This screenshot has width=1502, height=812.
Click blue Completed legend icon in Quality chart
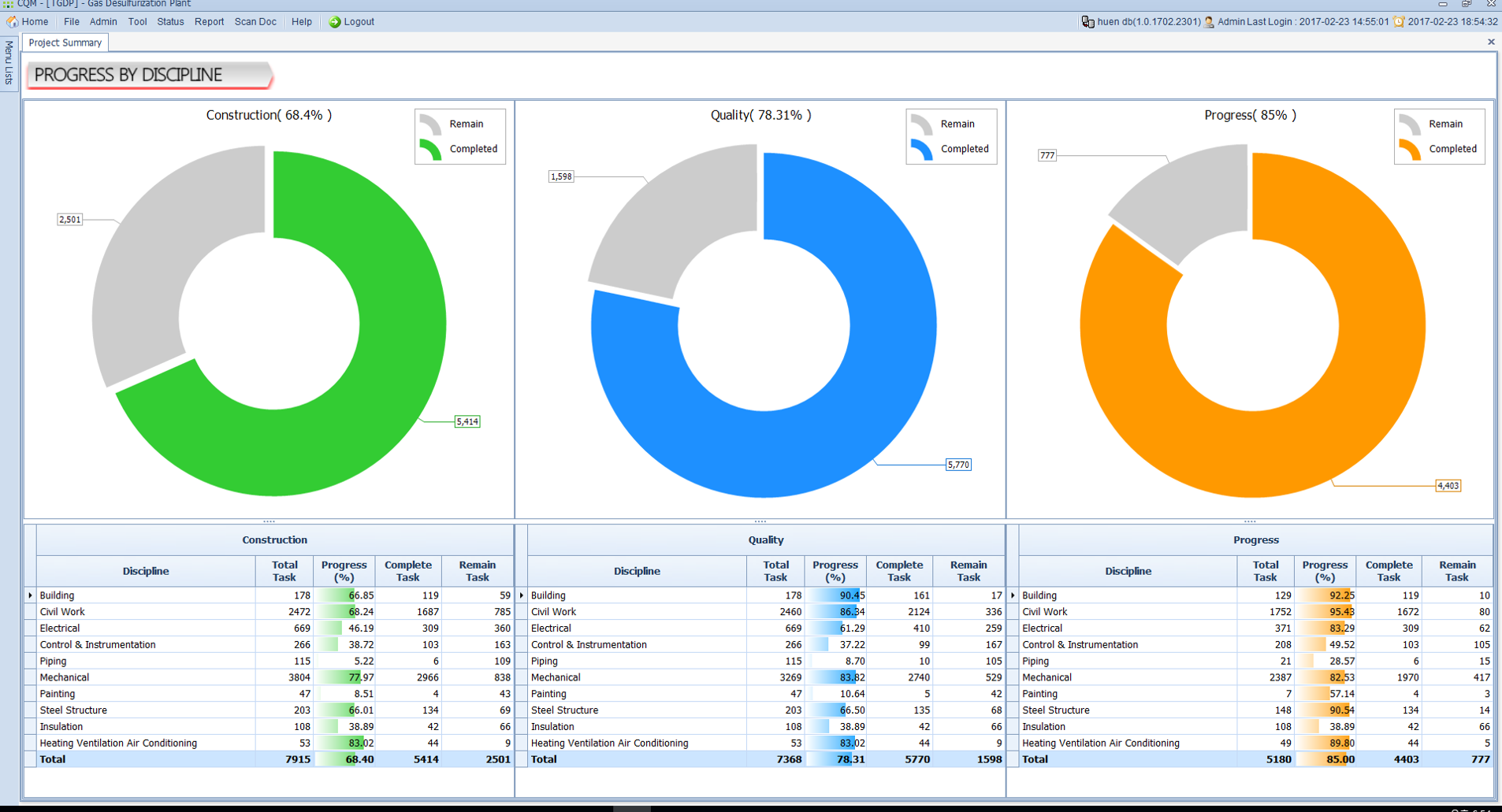(921, 149)
